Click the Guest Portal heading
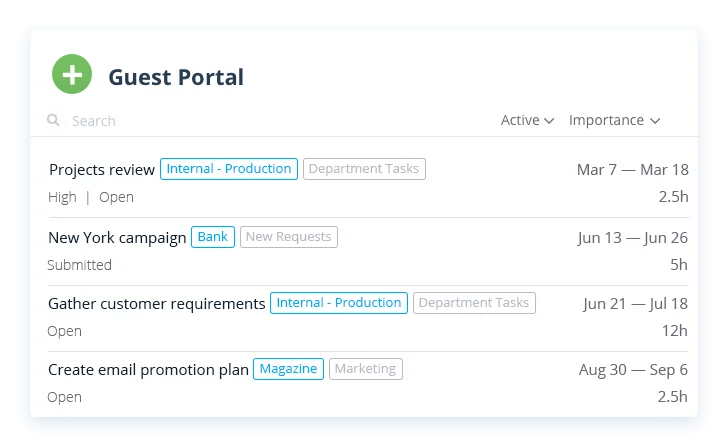 tap(176, 77)
